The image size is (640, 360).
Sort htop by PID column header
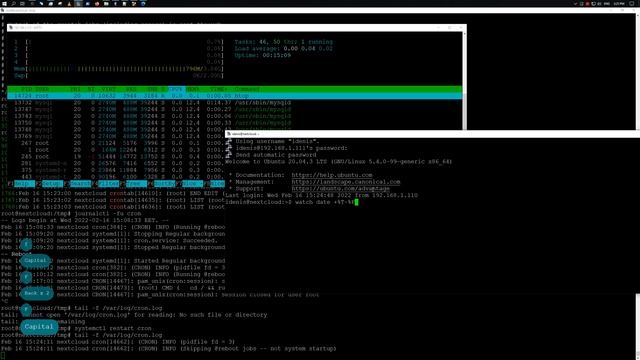coord(27,89)
